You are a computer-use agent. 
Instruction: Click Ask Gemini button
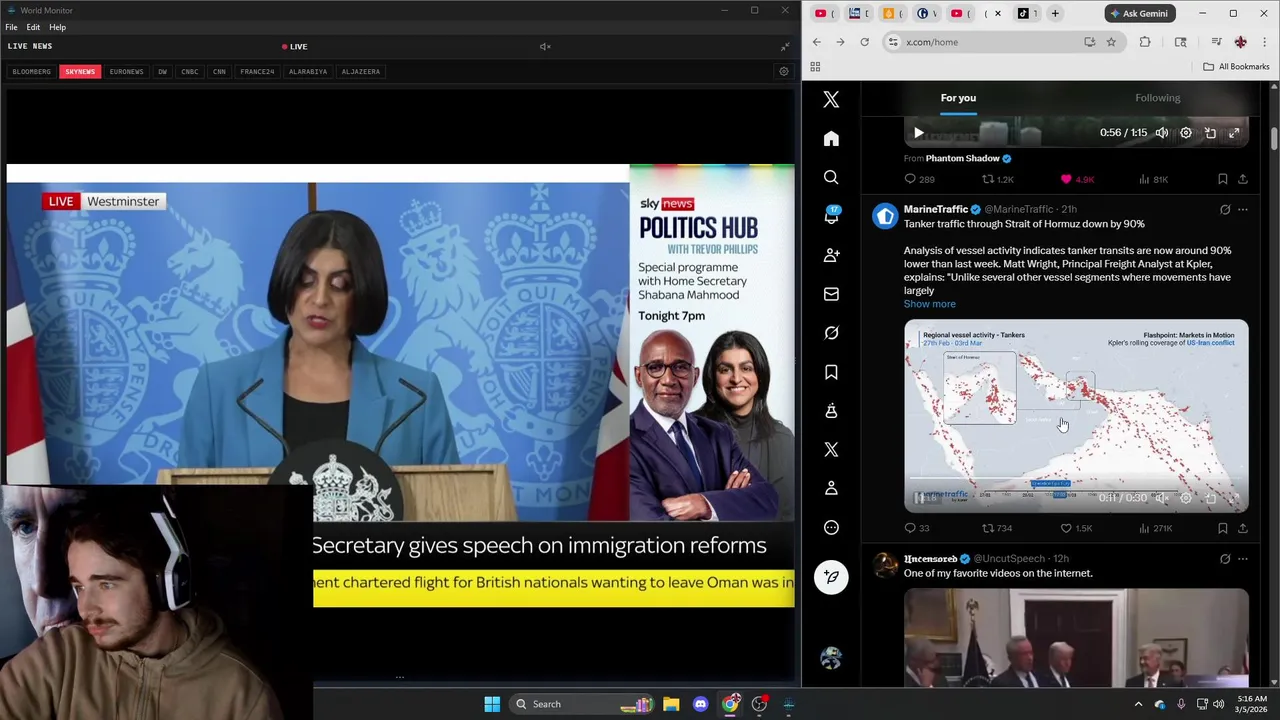click(x=1139, y=14)
